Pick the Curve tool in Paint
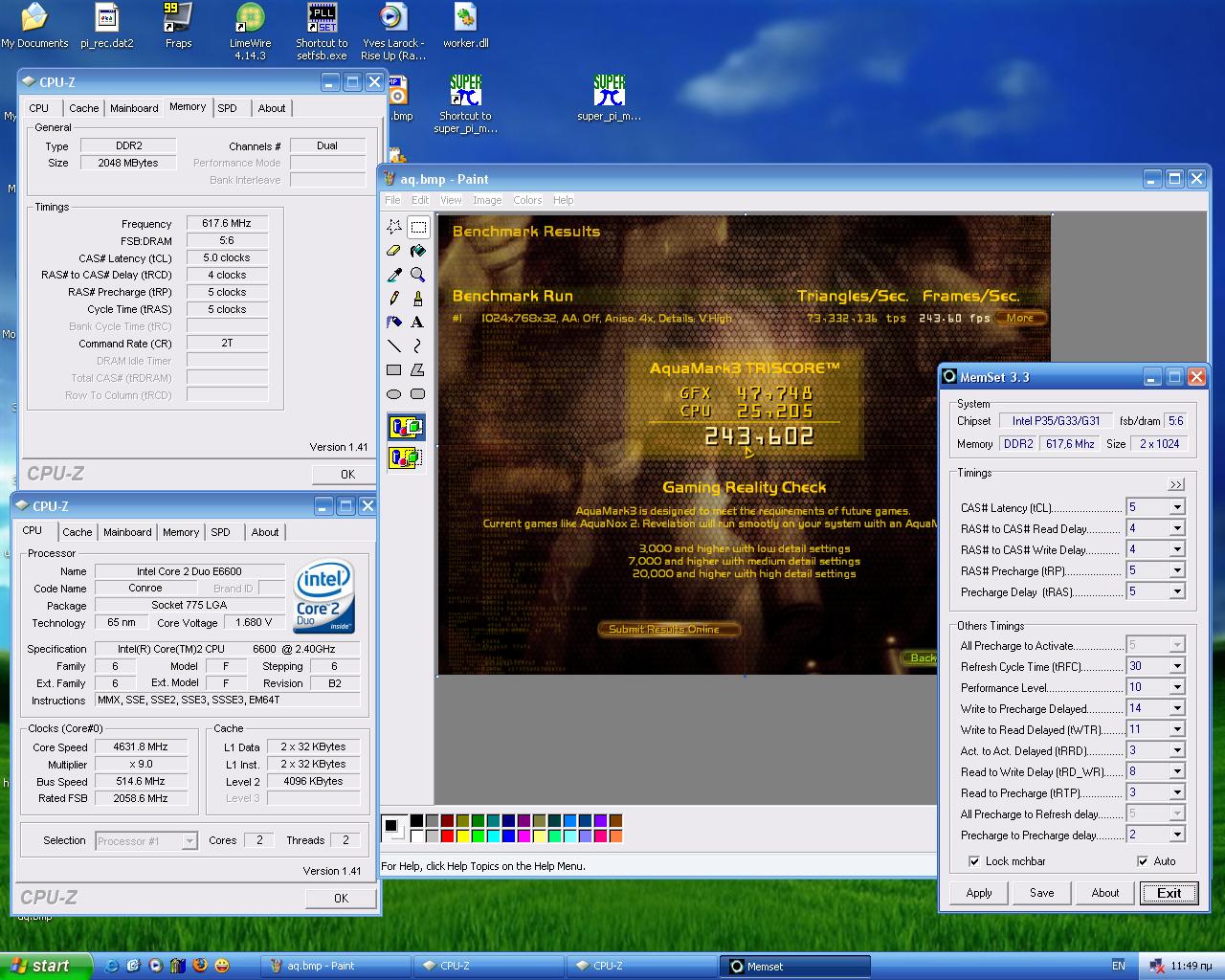The height and width of the screenshot is (980, 1225). click(x=418, y=346)
